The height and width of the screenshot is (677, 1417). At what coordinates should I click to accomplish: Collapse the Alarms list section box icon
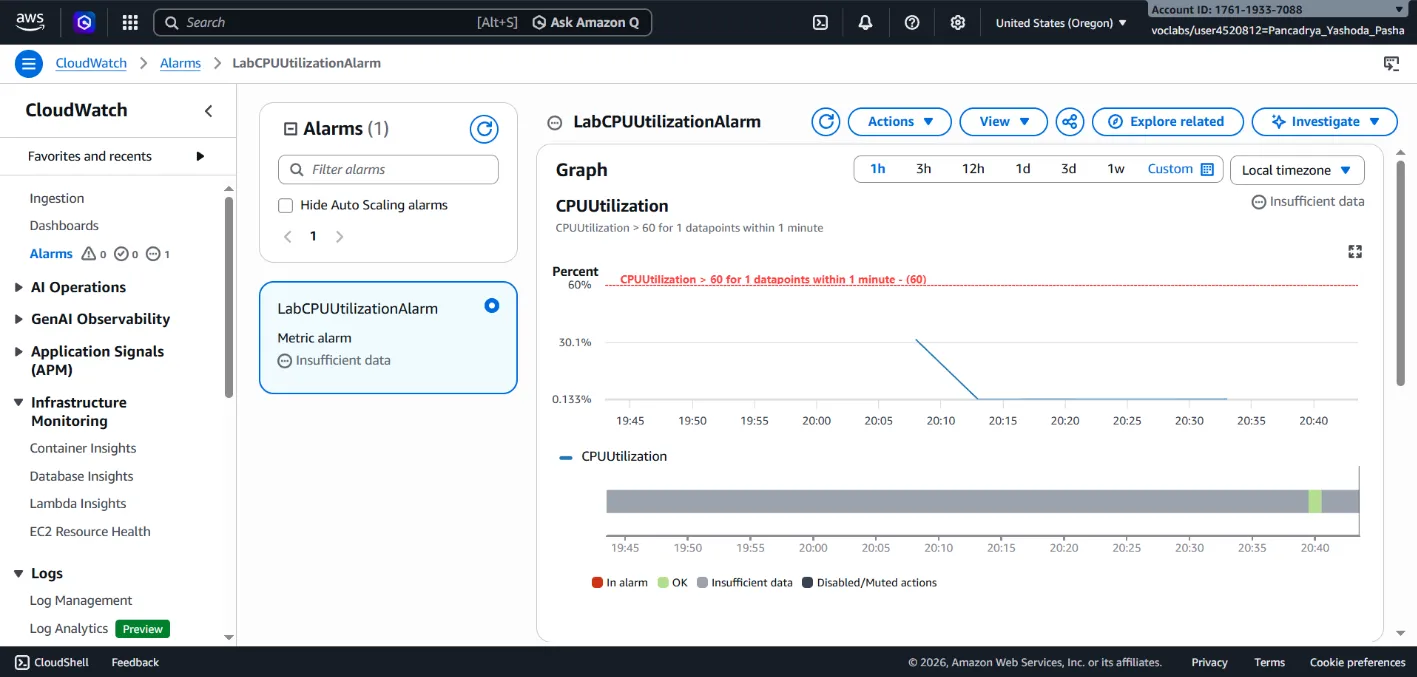click(x=291, y=129)
